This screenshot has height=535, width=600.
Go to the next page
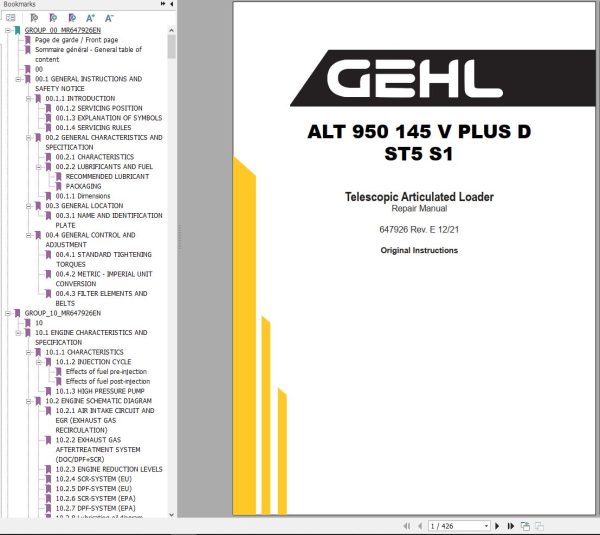point(497,526)
